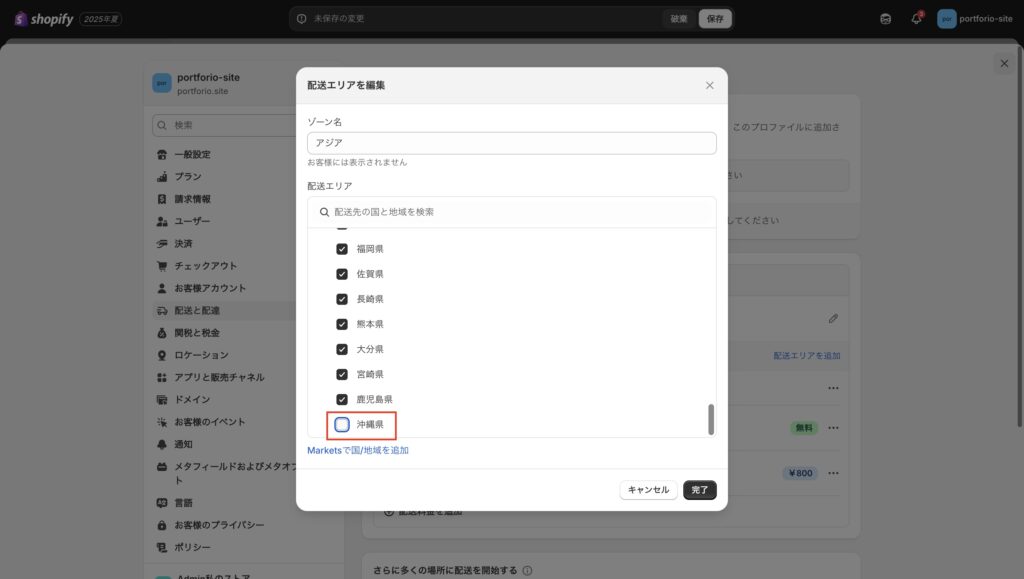This screenshot has width=1024, height=579.
Task: Click the ゾーン名 input field containing アジア
Action: [x=511, y=143]
